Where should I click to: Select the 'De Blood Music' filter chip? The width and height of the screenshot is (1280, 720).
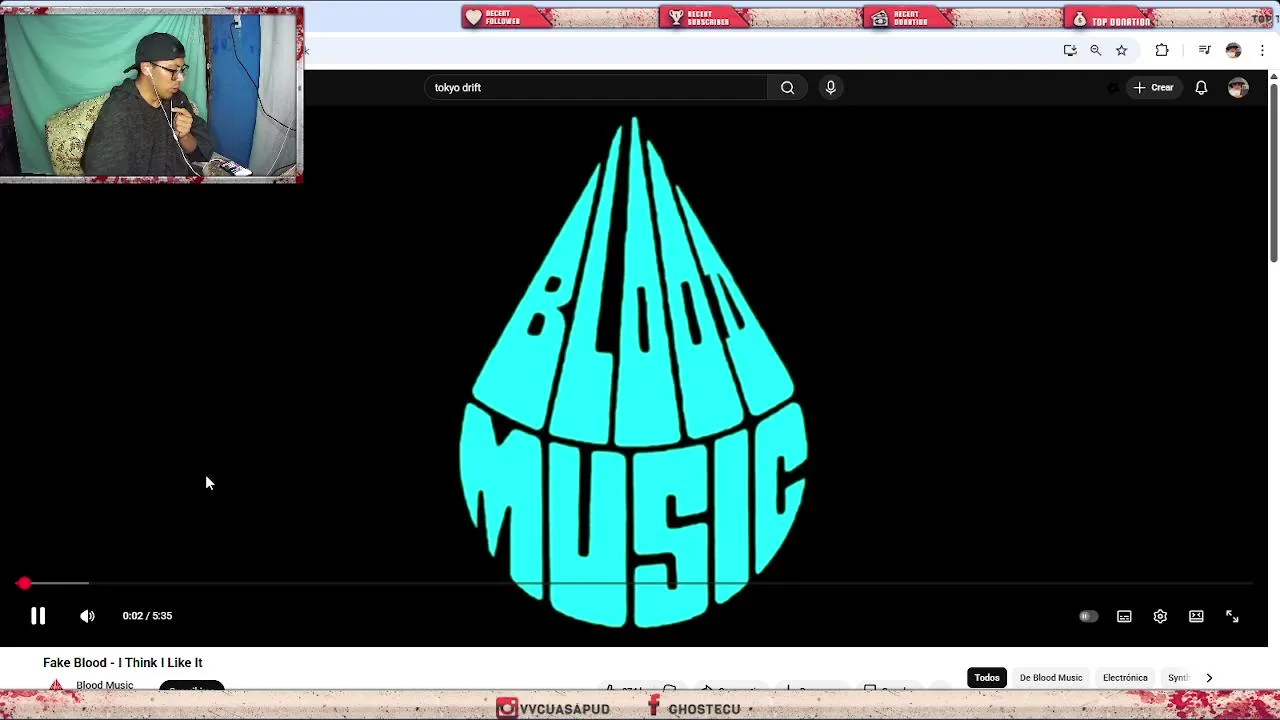pyautogui.click(x=1051, y=677)
